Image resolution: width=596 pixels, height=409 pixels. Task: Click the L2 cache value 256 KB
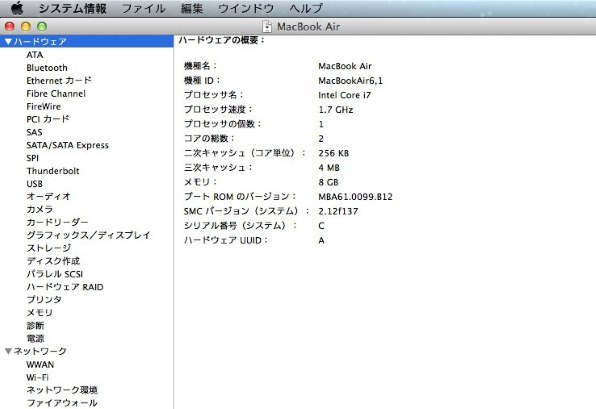coord(334,153)
